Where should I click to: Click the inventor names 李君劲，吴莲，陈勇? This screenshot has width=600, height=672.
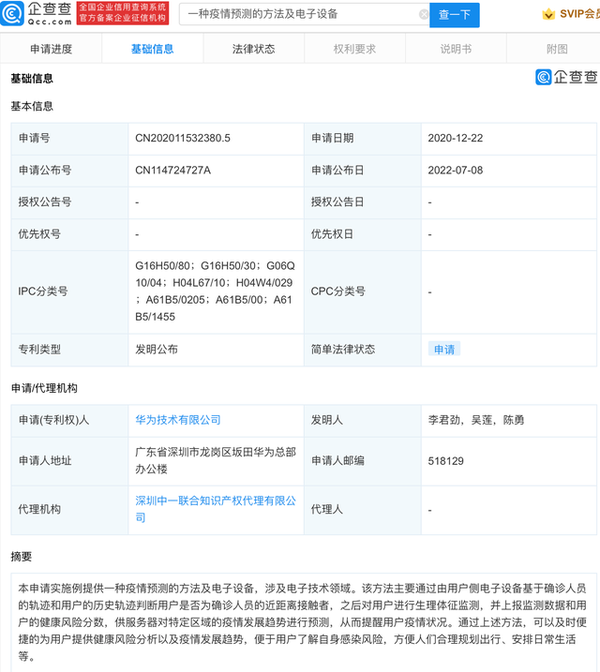click(476, 420)
